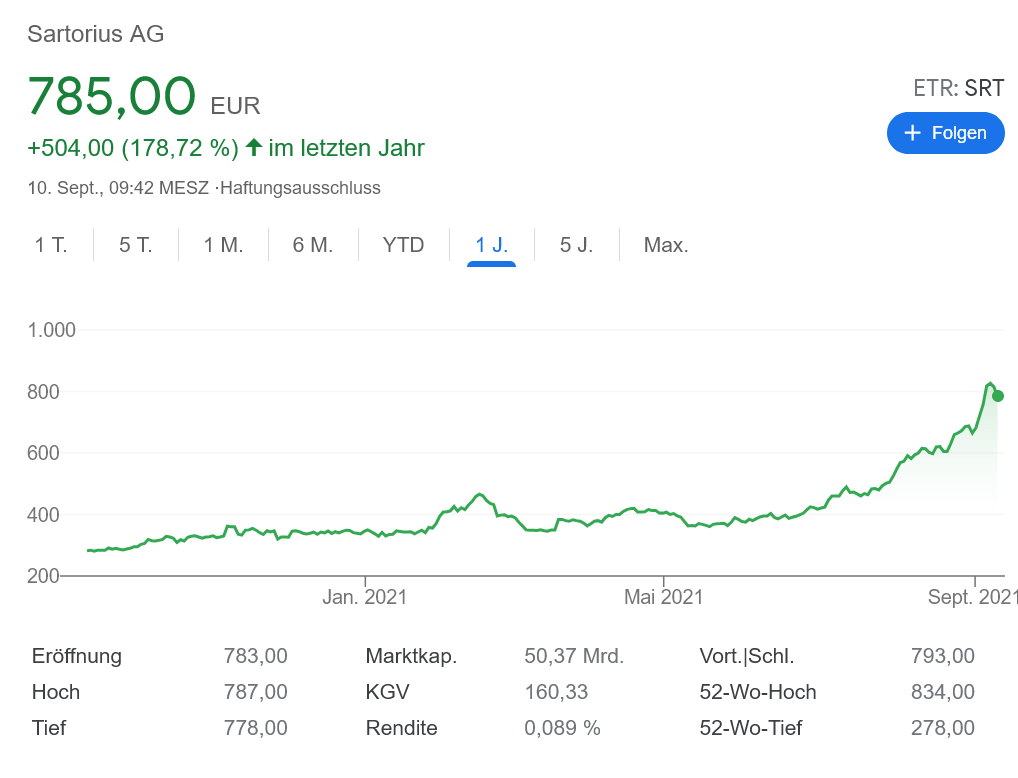Click the Sartorius AG company title

tap(96, 34)
